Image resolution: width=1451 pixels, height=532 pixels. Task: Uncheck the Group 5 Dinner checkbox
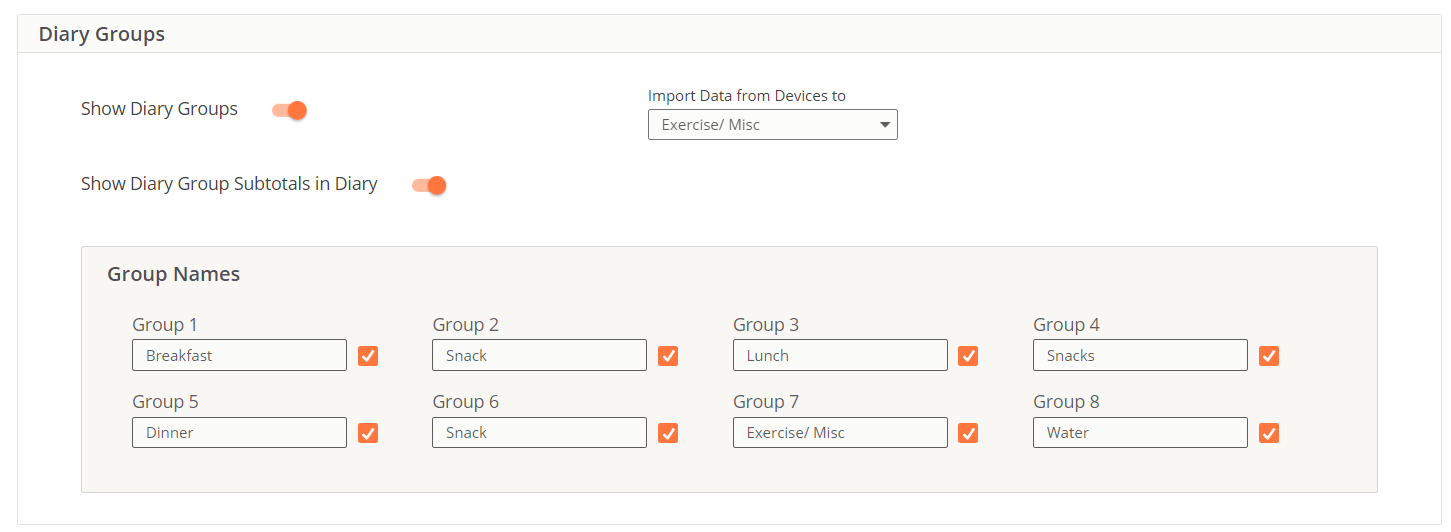368,433
